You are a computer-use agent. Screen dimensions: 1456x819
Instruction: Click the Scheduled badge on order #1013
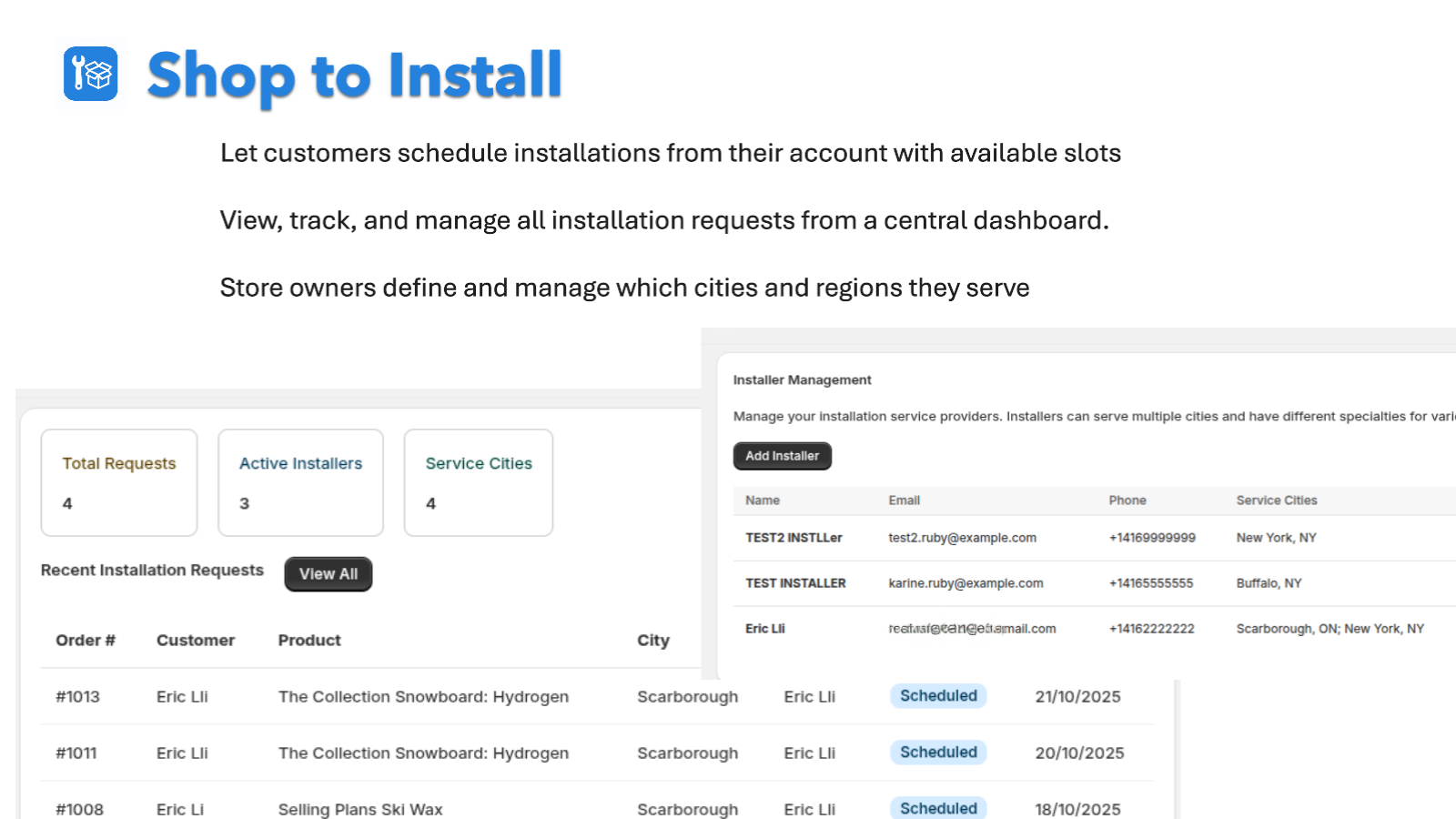tap(938, 695)
